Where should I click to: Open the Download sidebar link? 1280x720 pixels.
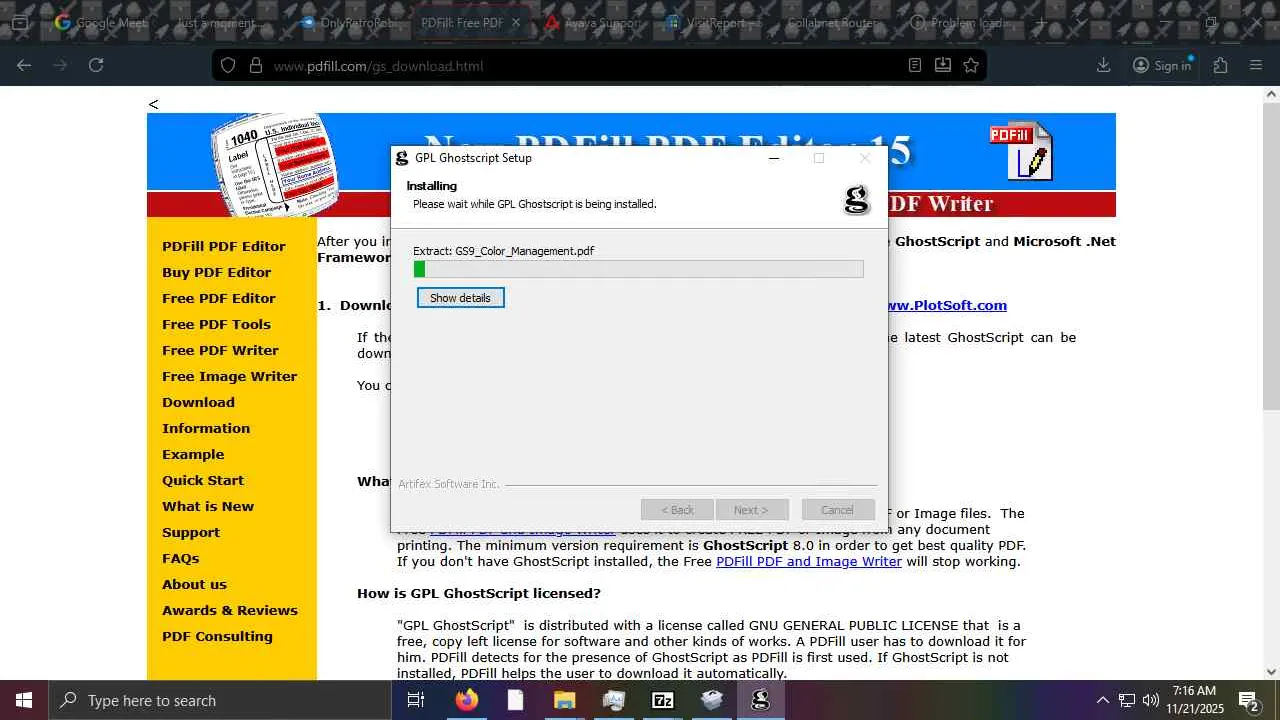(x=198, y=402)
